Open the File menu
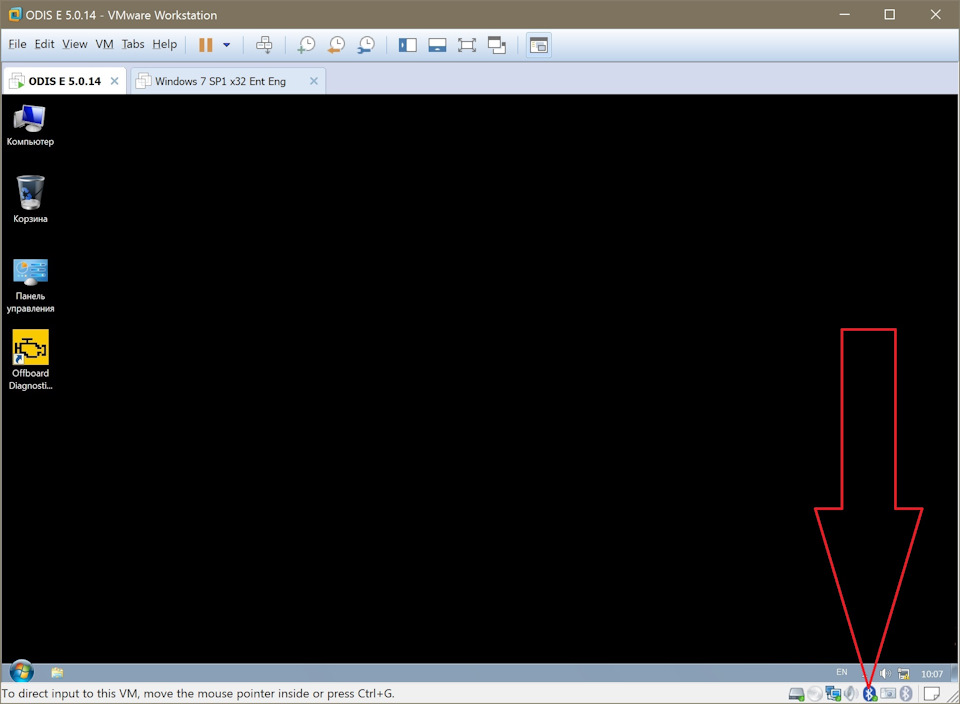Screen dimensions: 960x704 pyautogui.click(x=17, y=44)
